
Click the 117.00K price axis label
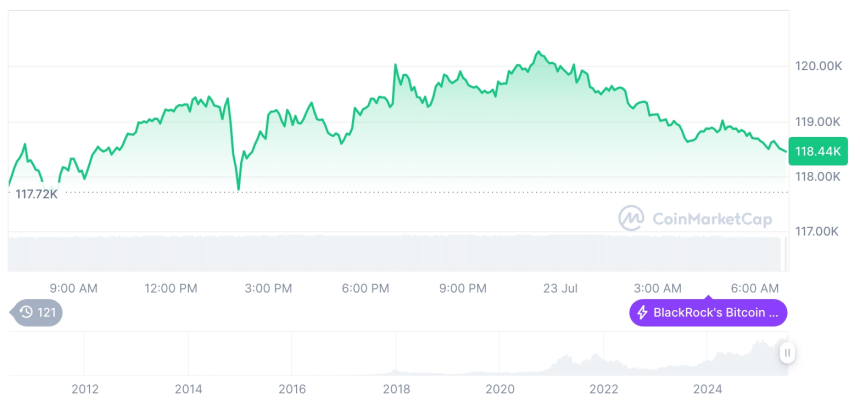tap(817, 231)
